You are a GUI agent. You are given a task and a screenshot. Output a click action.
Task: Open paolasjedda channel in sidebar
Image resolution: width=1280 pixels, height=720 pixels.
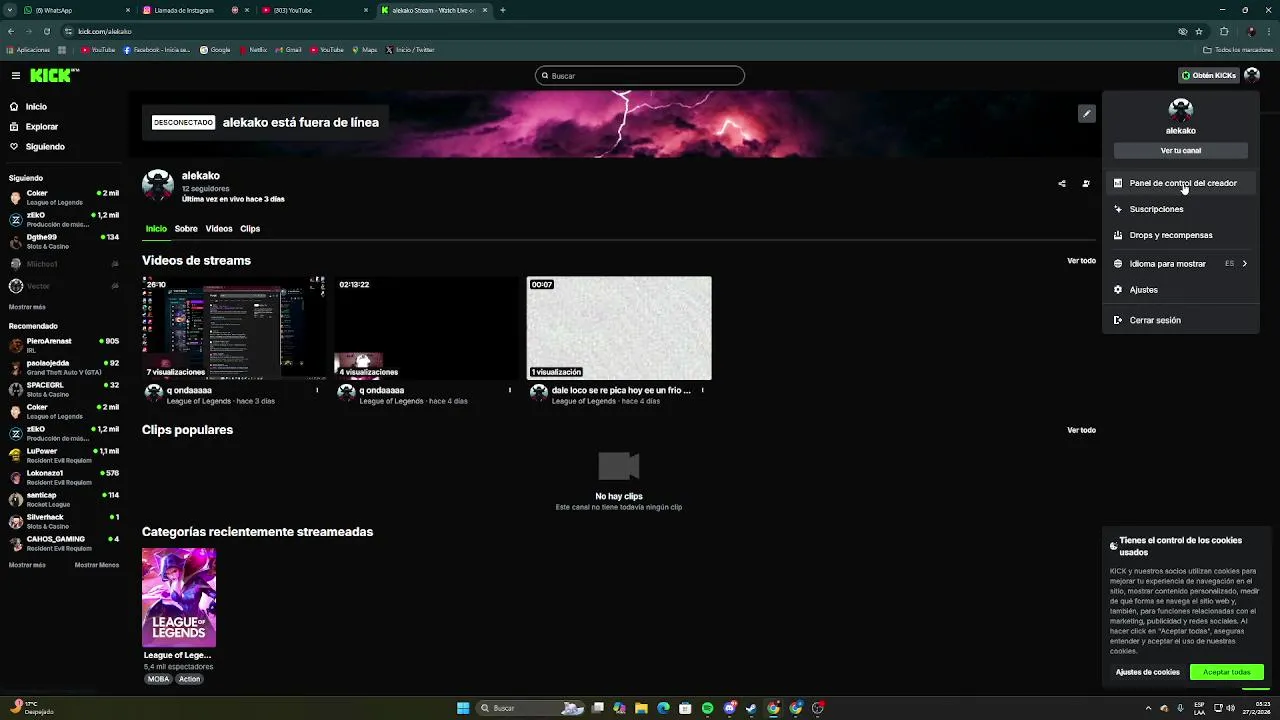(x=64, y=367)
